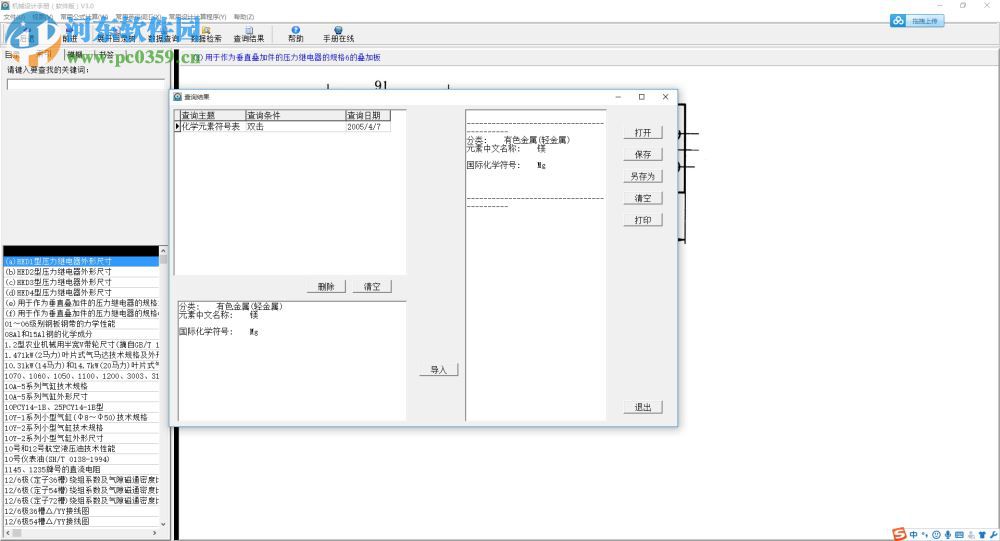Select 1145、1235牌号的直流电阻 list item
Screen dimensions: 1000x541
[x=81, y=470]
